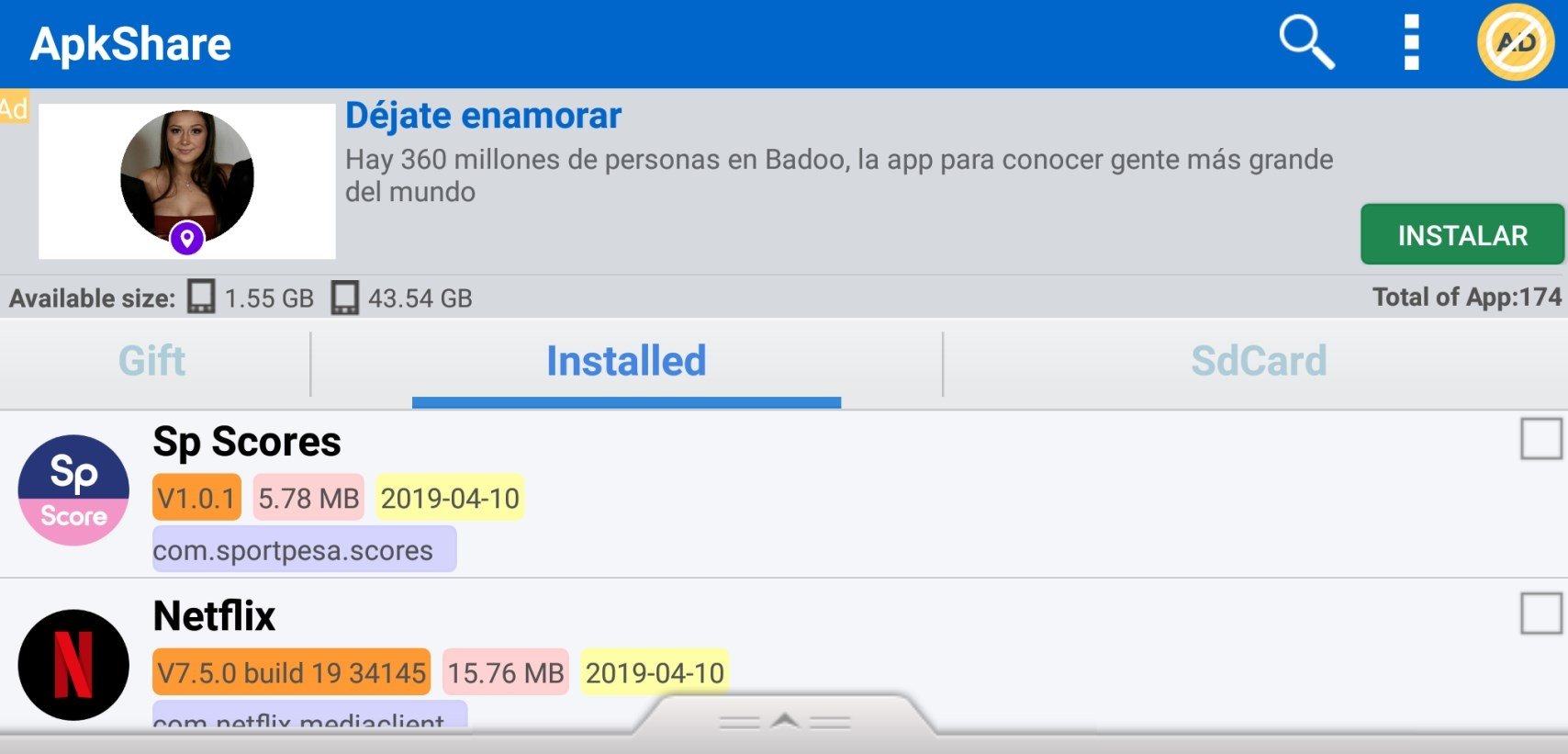Screen dimensions: 1568x754
Task: Switch to the Gift tab
Action: 152,361
